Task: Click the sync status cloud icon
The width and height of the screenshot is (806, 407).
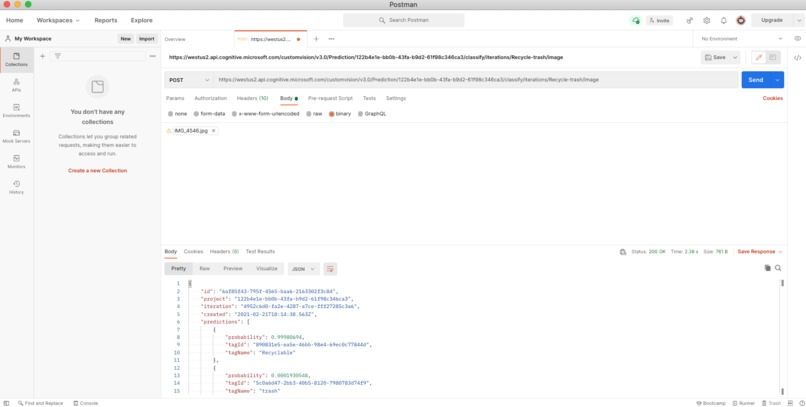Action: point(636,21)
